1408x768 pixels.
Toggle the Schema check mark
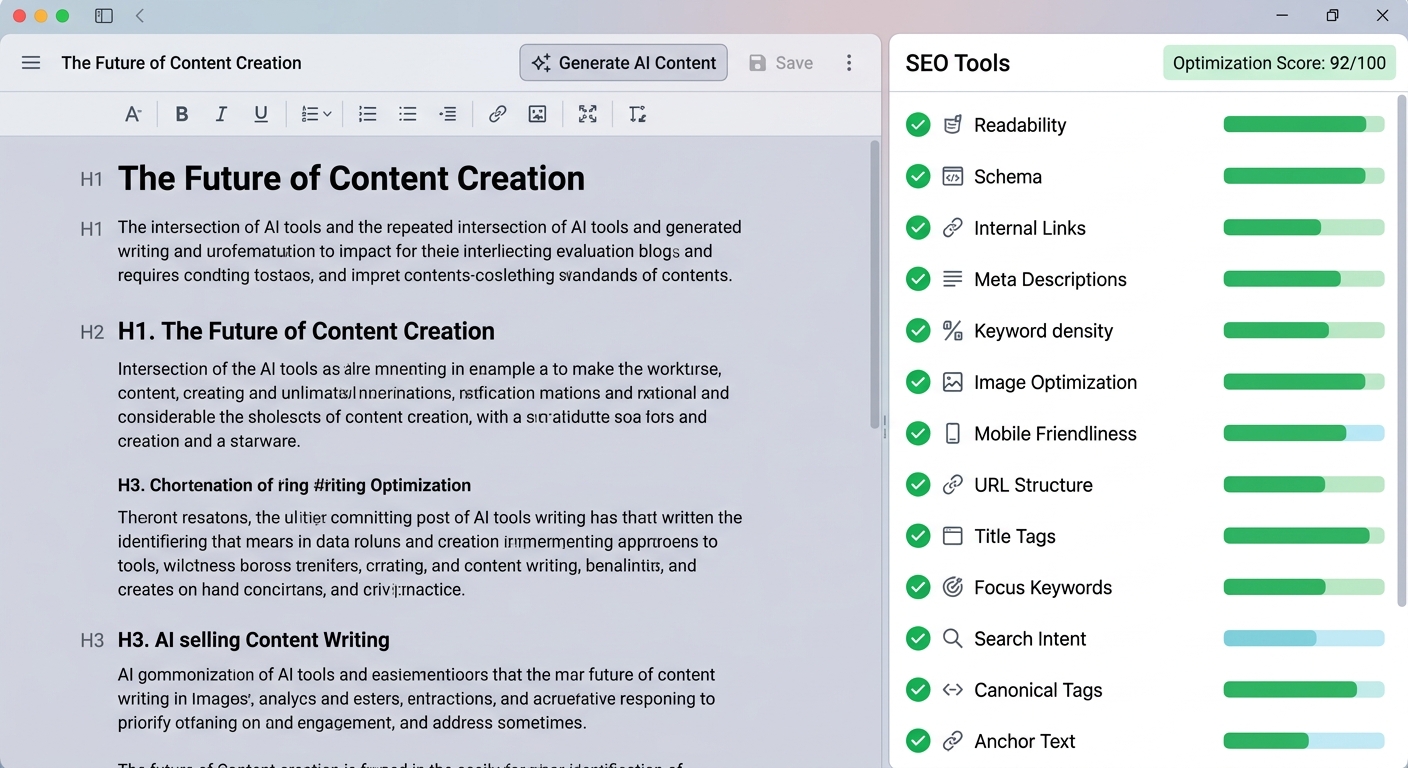point(918,176)
